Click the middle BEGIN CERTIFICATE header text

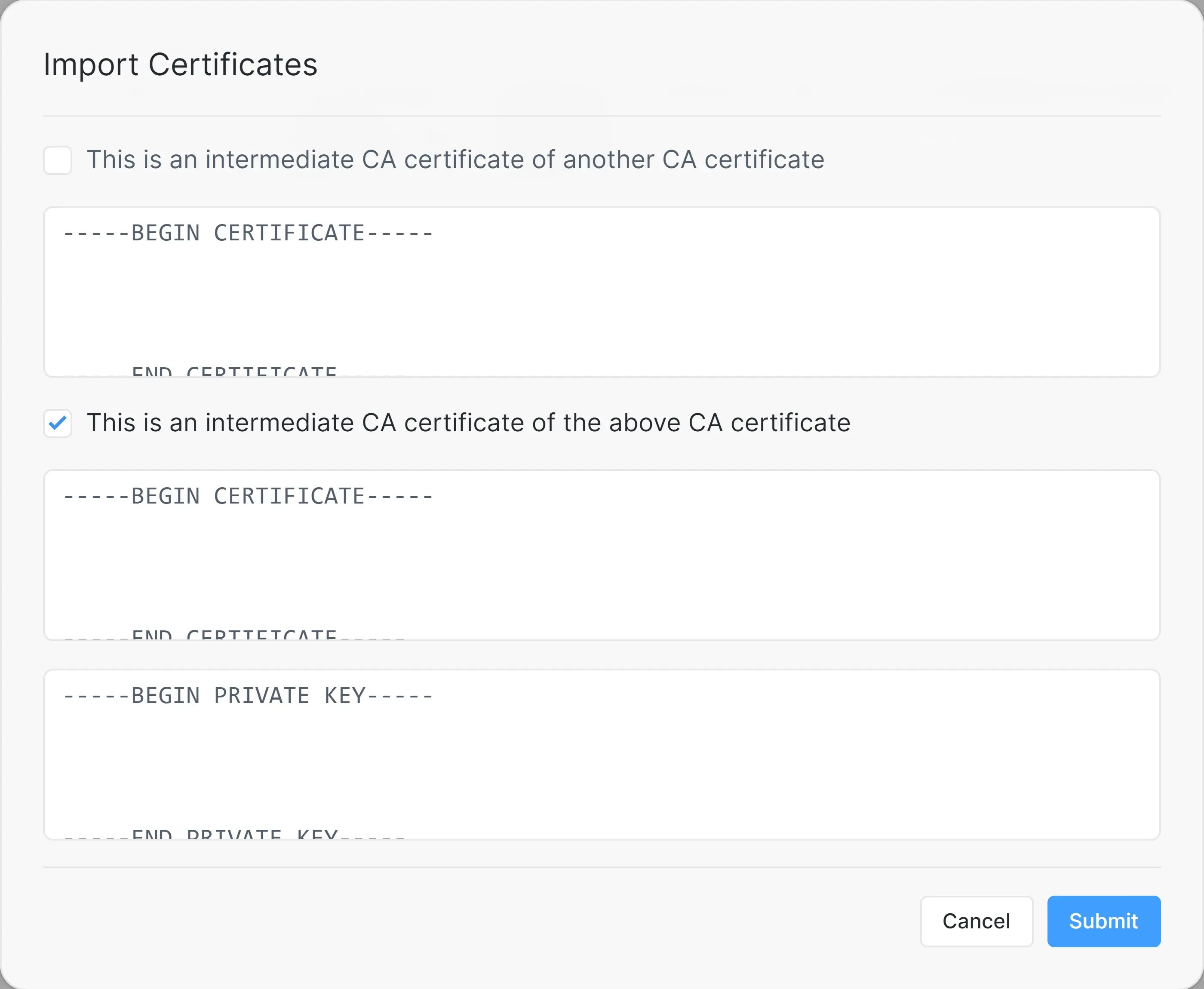(248, 495)
